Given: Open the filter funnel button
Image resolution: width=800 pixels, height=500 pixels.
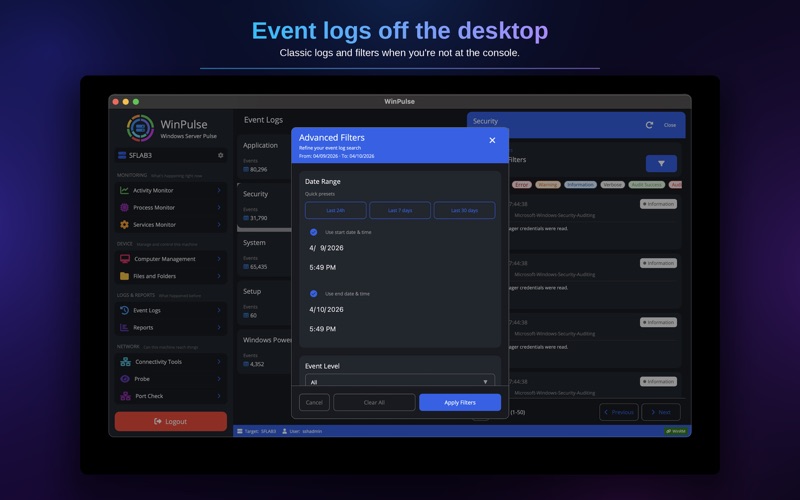Looking at the screenshot, I should pos(661,164).
